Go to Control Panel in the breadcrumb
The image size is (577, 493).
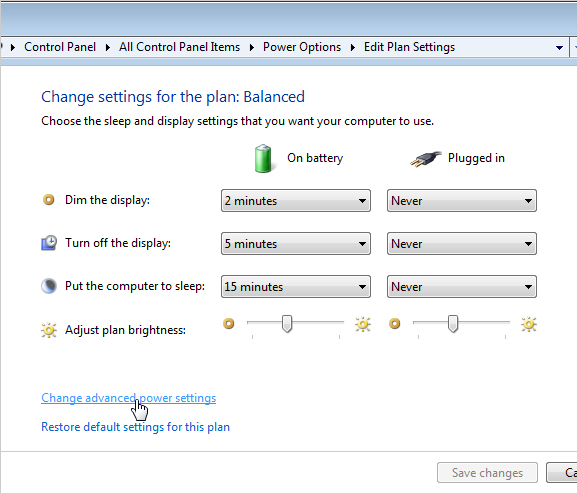[x=60, y=47]
